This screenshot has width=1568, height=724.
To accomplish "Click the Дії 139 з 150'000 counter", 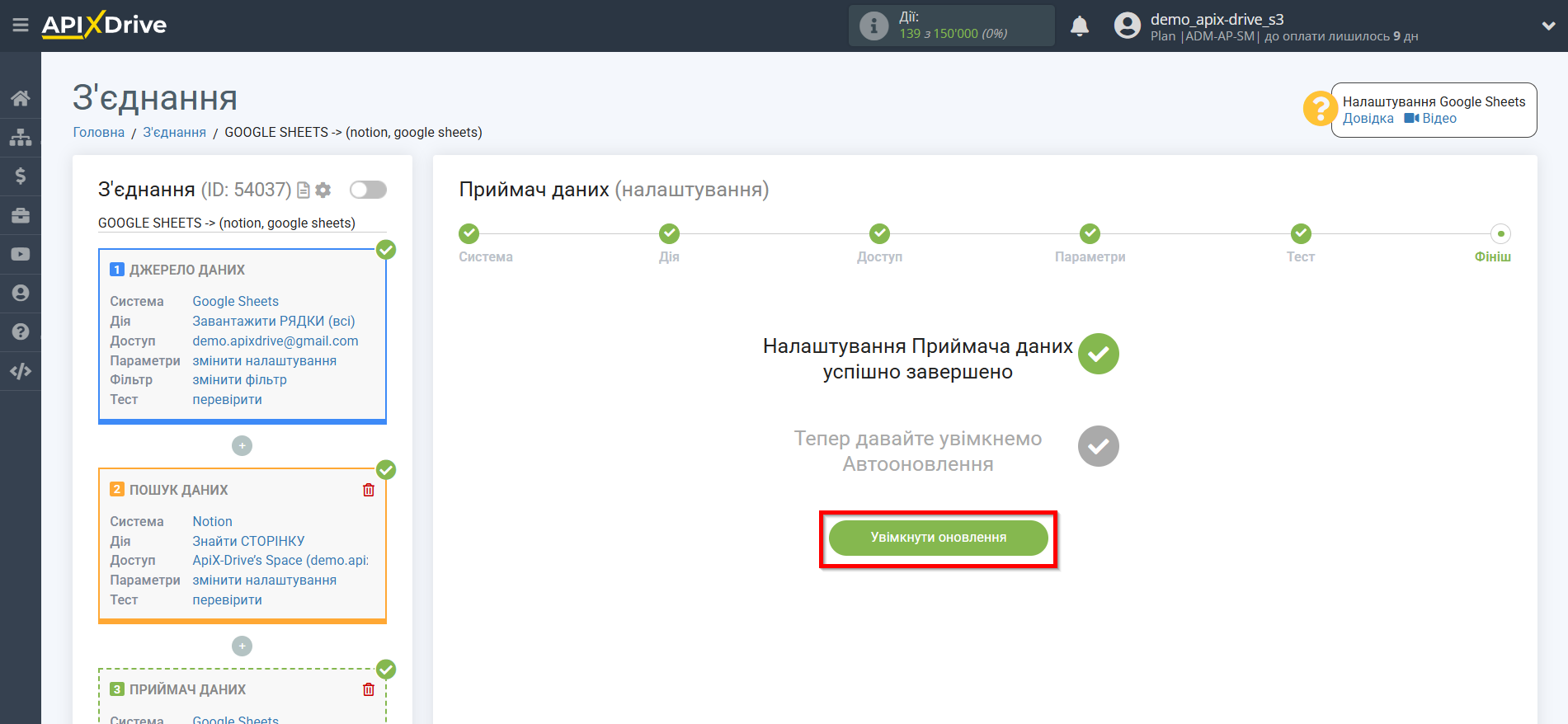I will coord(954,26).
